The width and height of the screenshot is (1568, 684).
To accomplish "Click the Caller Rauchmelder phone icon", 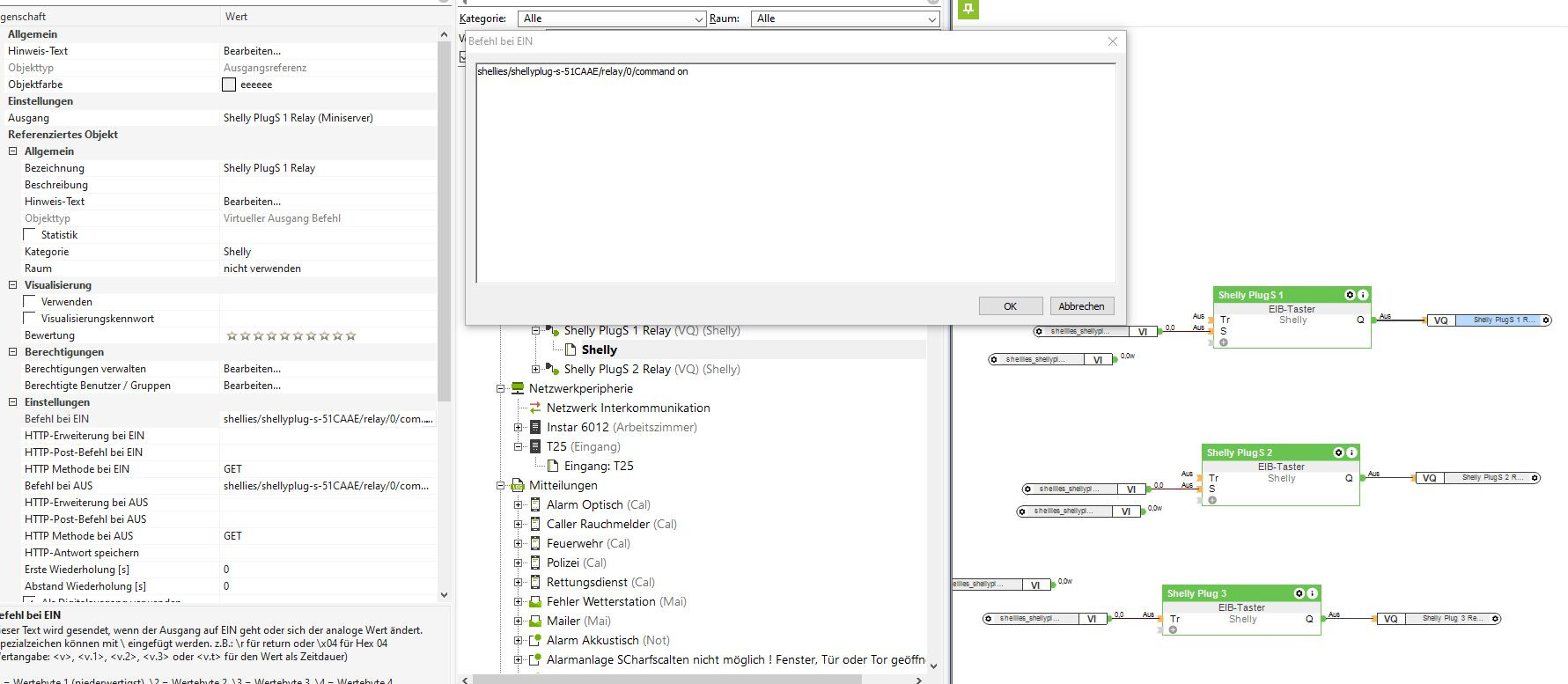I will [x=534, y=524].
